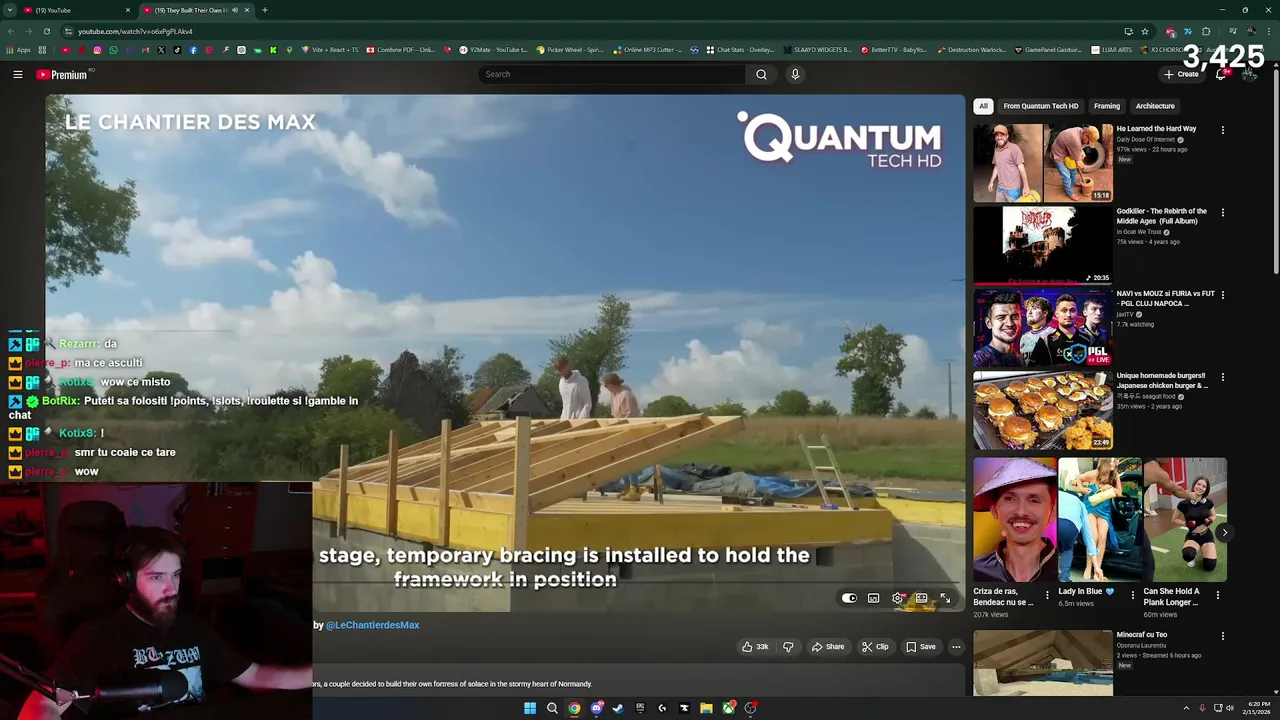Viewport: 1280px width, 720px height.
Task: Toggle subtitles/closed captions in player
Action: [873, 598]
